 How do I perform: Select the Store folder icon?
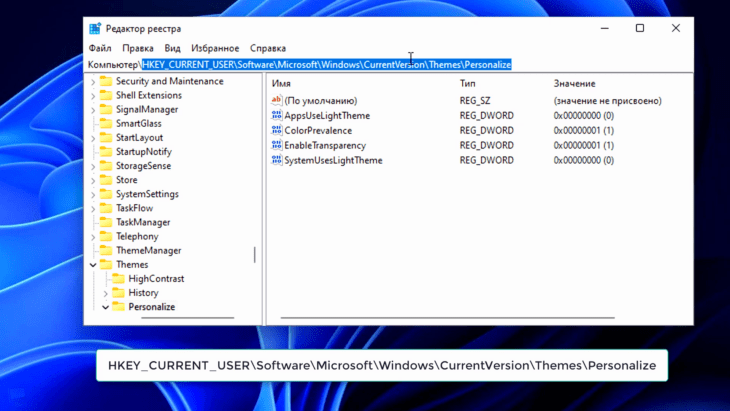[106, 180]
